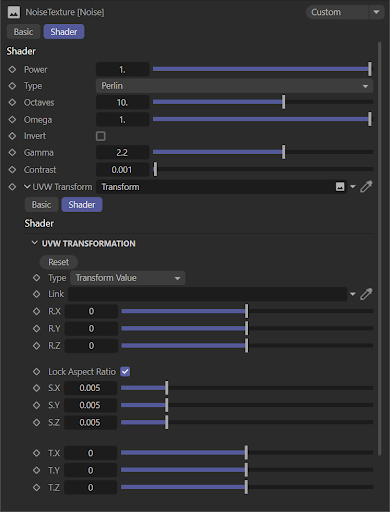Click the Contrast value field 0.001
The width and height of the screenshot is (390, 512).
[122, 169]
